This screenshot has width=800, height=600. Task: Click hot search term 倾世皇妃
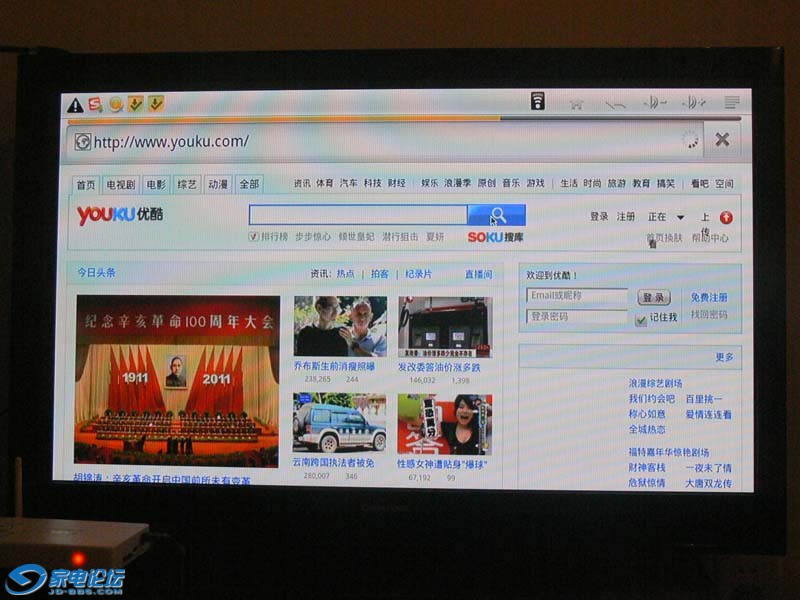[x=356, y=237]
